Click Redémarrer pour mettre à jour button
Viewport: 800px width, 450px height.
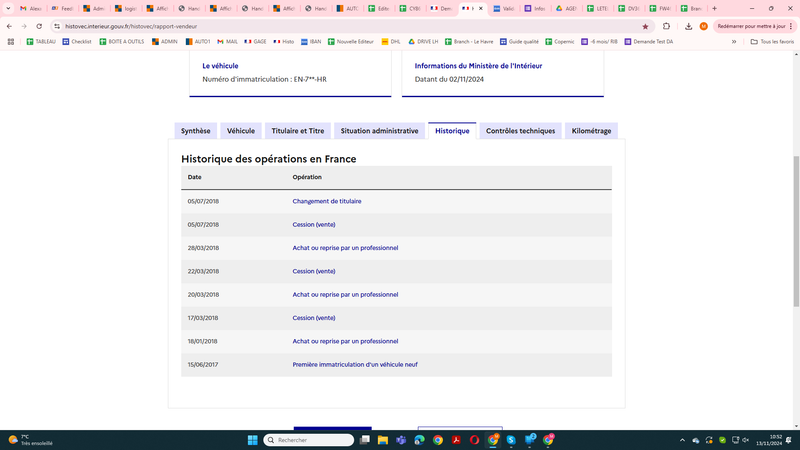[754, 26]
